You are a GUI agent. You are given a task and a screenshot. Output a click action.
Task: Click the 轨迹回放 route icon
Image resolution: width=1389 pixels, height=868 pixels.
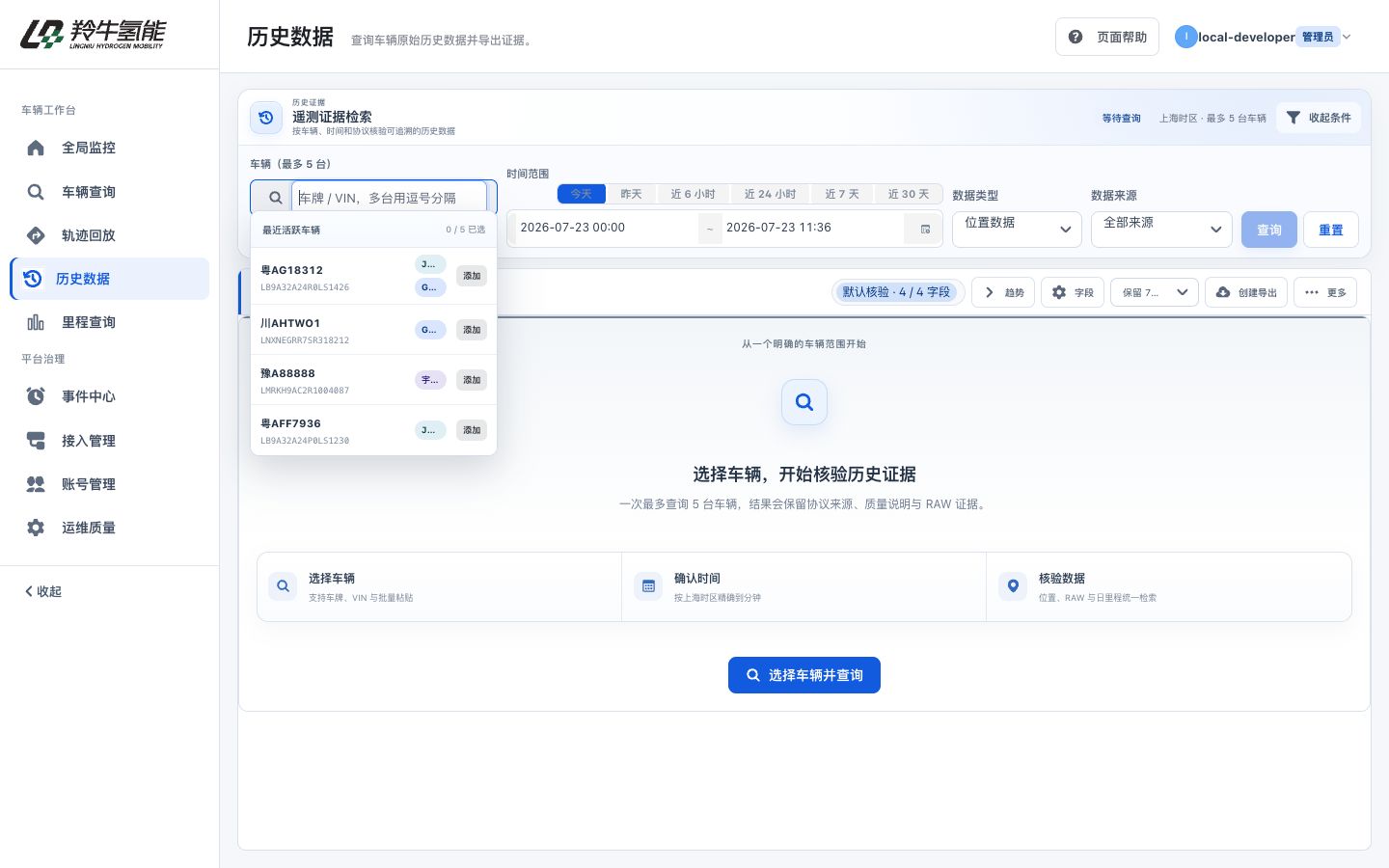pyautogui.click(x=36, y=235)
